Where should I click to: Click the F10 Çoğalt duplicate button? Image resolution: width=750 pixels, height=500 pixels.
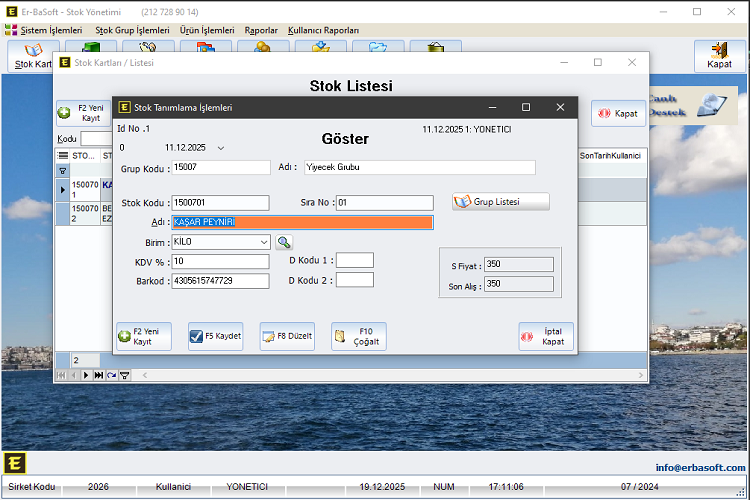tap(358, 337)
